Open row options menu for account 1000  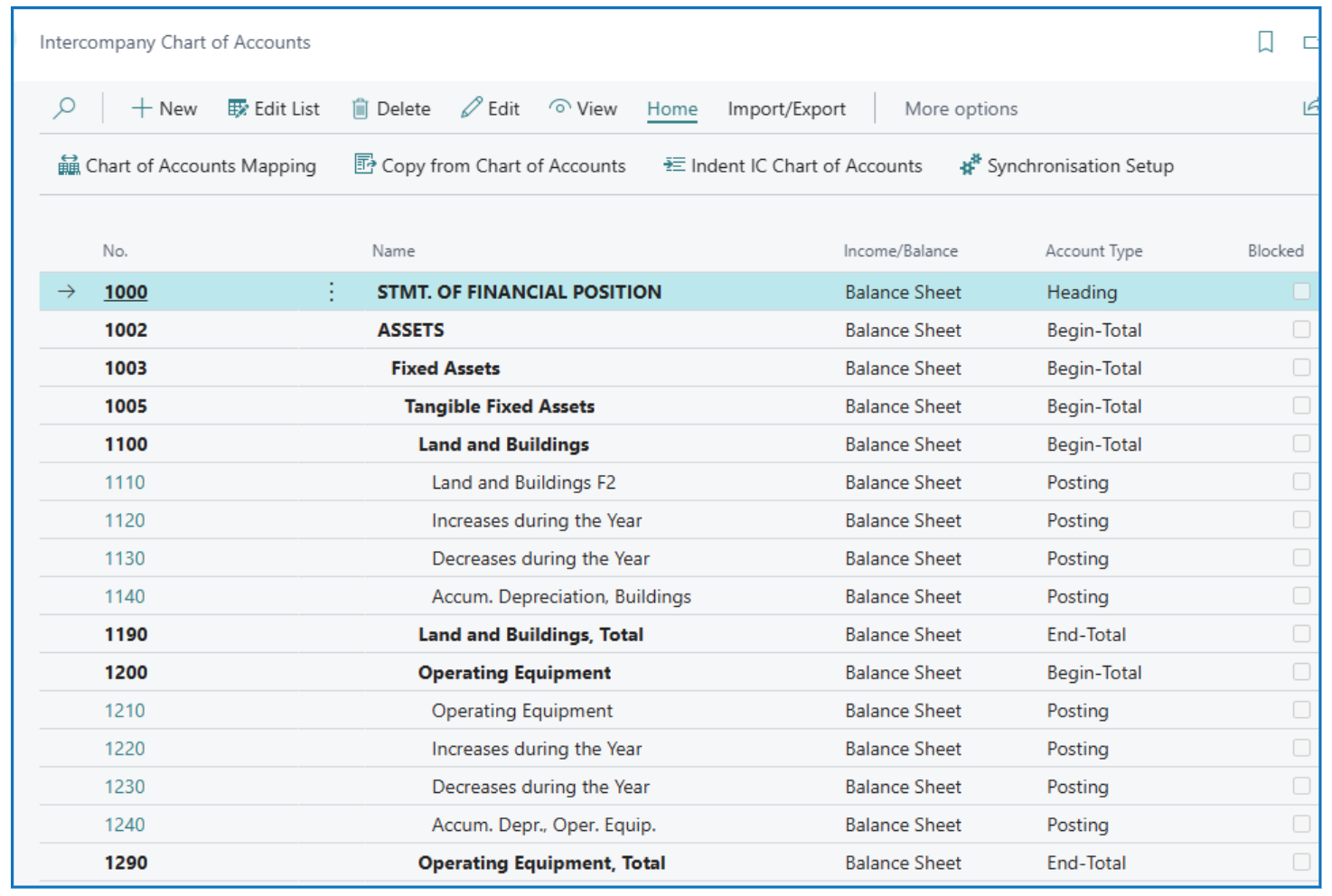pyautogui.click(x=332, y=292)
